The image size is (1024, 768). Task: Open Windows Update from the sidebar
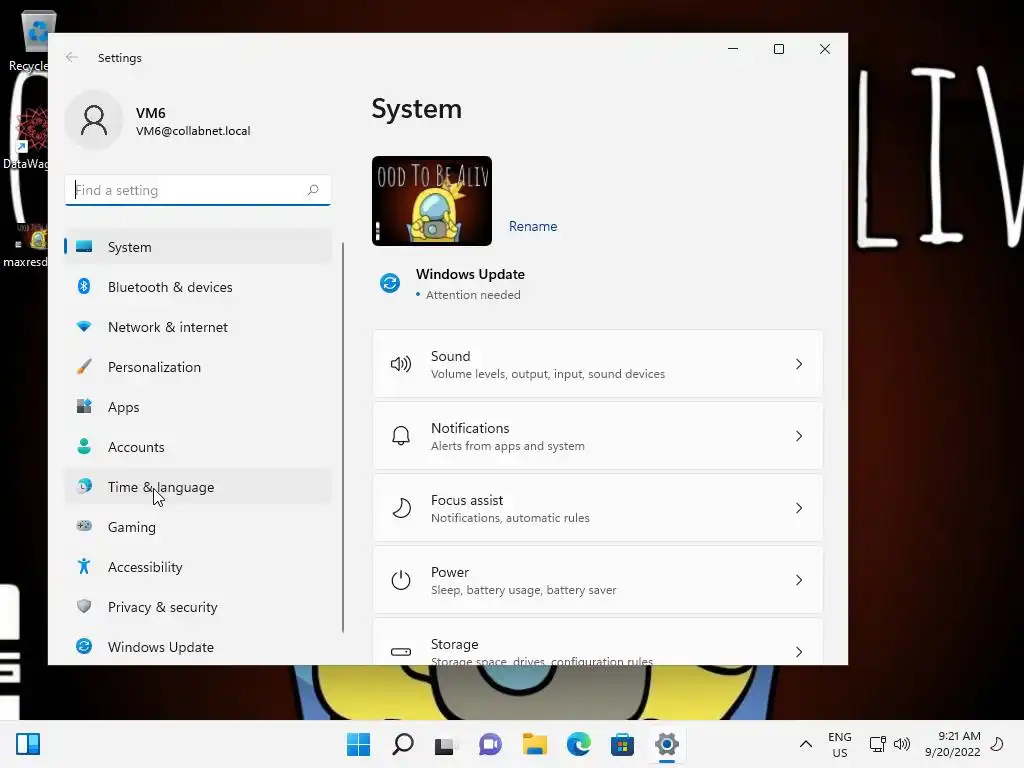tap(198, 647)
